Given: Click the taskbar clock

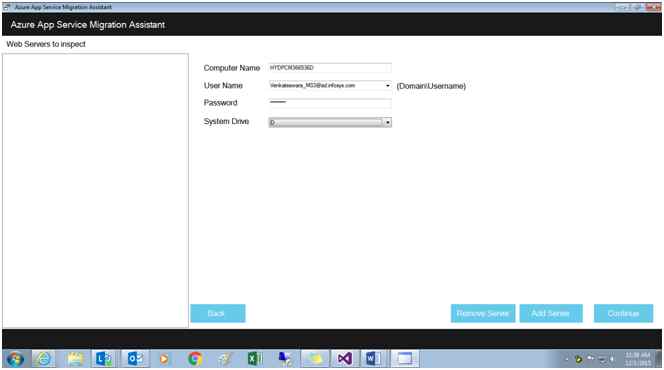Looking at the screenshot, I should pos(638,359).
